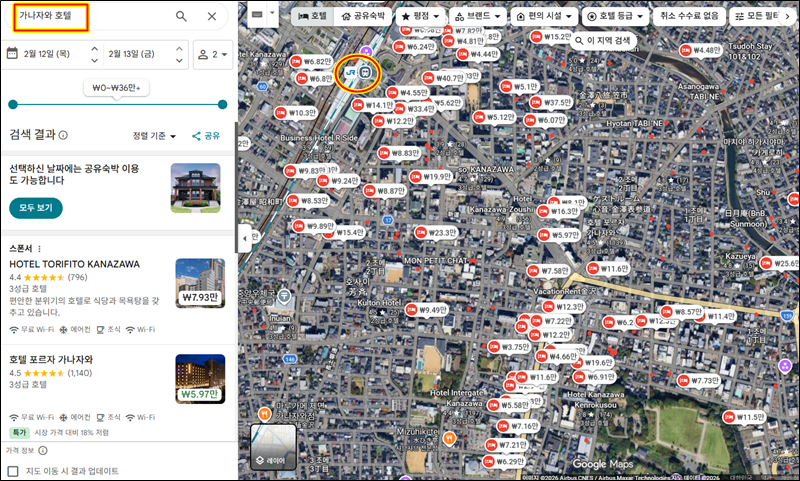Open the HOTEL TORIFITO KANAZAWA listing
The image size is (800, 481).
(x=74, y=264)
